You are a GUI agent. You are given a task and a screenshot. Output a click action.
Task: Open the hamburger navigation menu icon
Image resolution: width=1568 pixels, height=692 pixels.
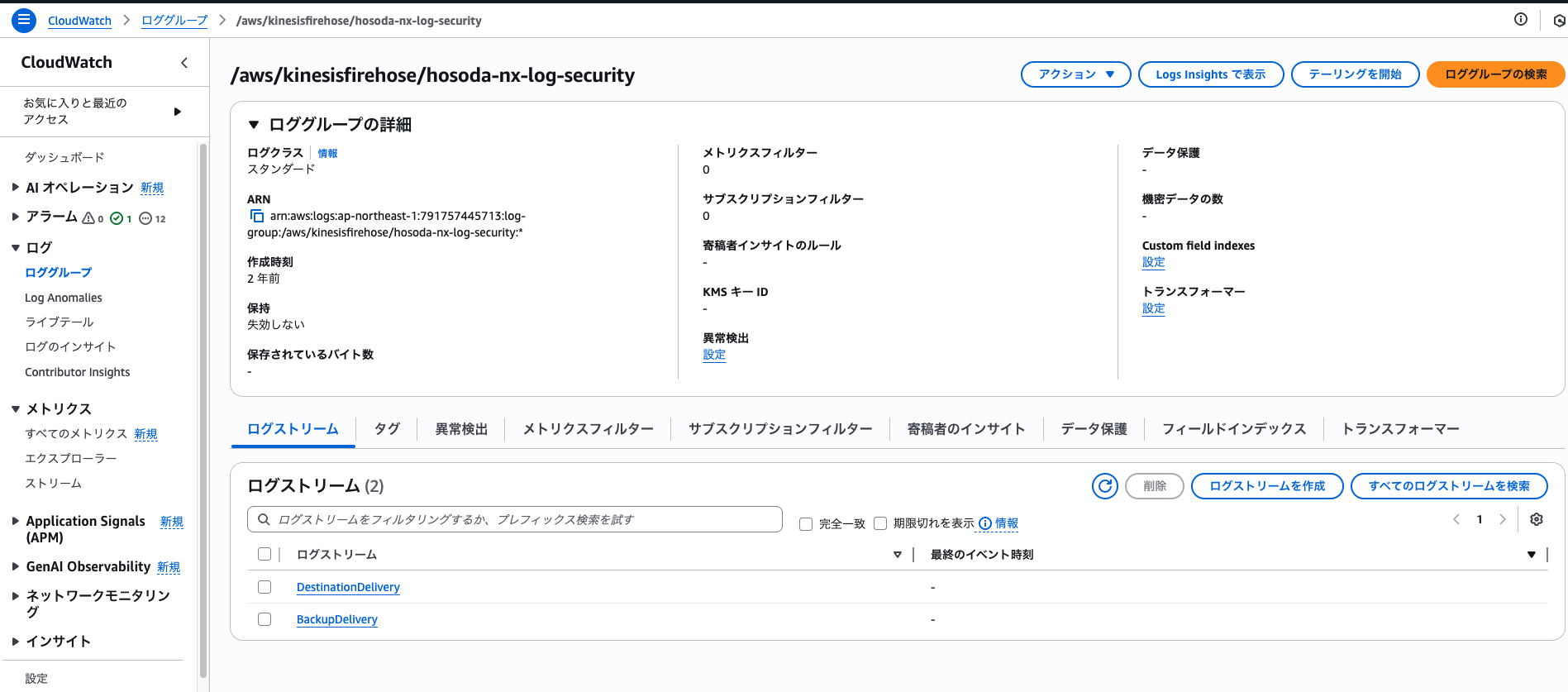tap(24, 20)
